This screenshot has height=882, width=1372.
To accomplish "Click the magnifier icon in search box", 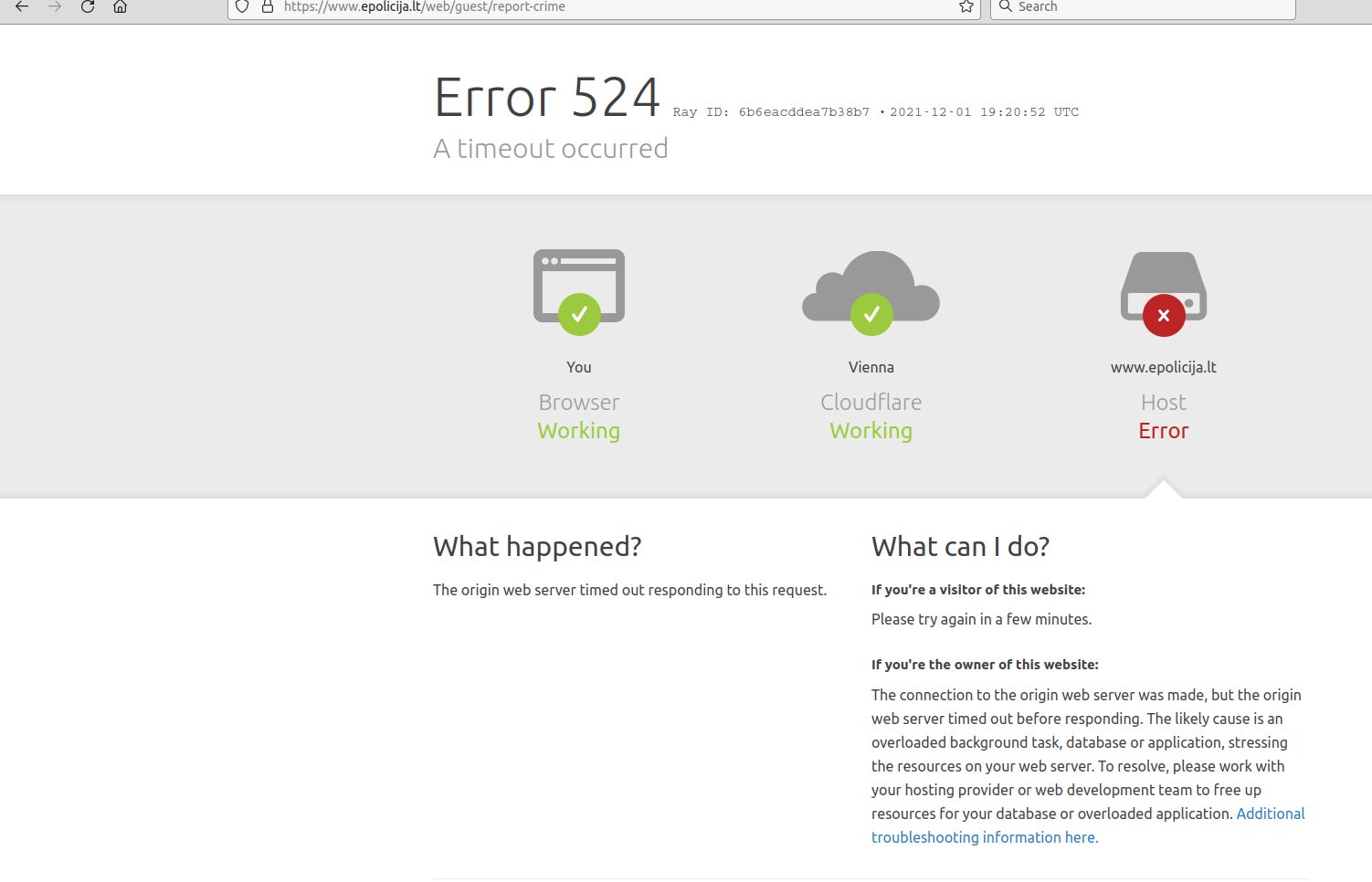I will tap(1005, 6).
